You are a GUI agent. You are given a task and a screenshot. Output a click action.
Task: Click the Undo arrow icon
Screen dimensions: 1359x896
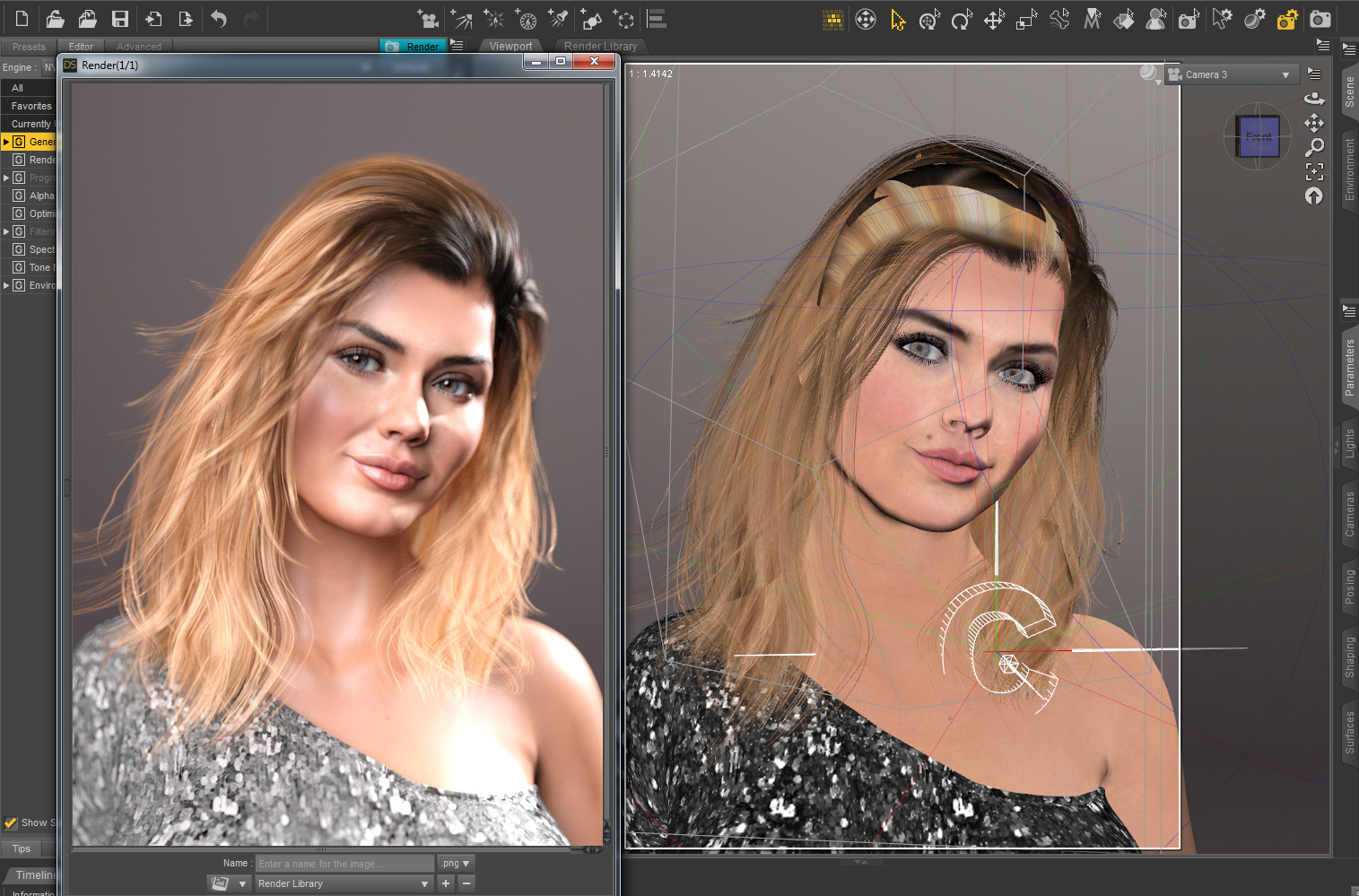219,19
